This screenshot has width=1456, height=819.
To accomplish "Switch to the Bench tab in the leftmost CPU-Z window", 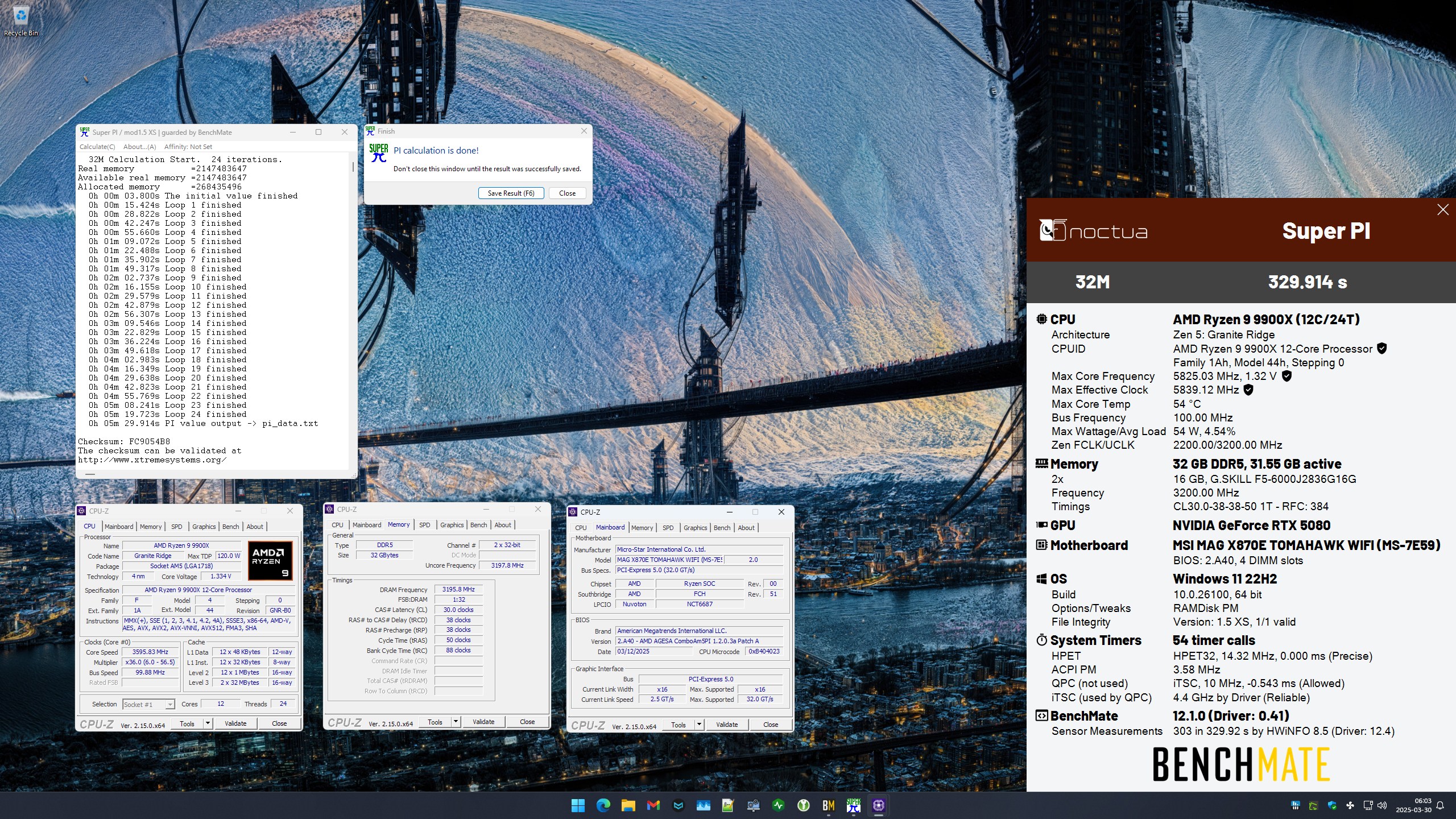I will coord(230,527).
